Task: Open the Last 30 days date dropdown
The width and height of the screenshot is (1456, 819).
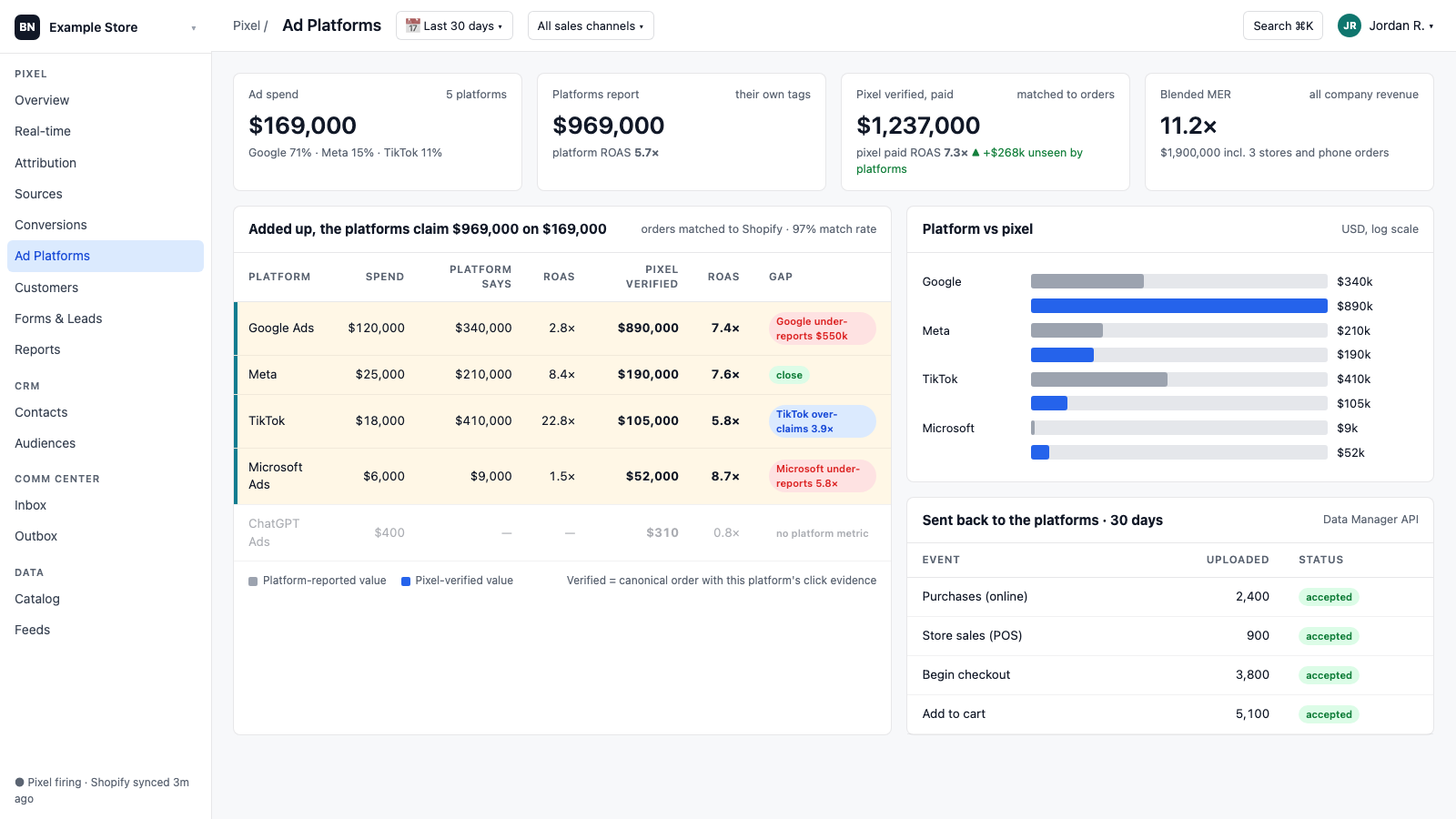Action: point(454,25)
